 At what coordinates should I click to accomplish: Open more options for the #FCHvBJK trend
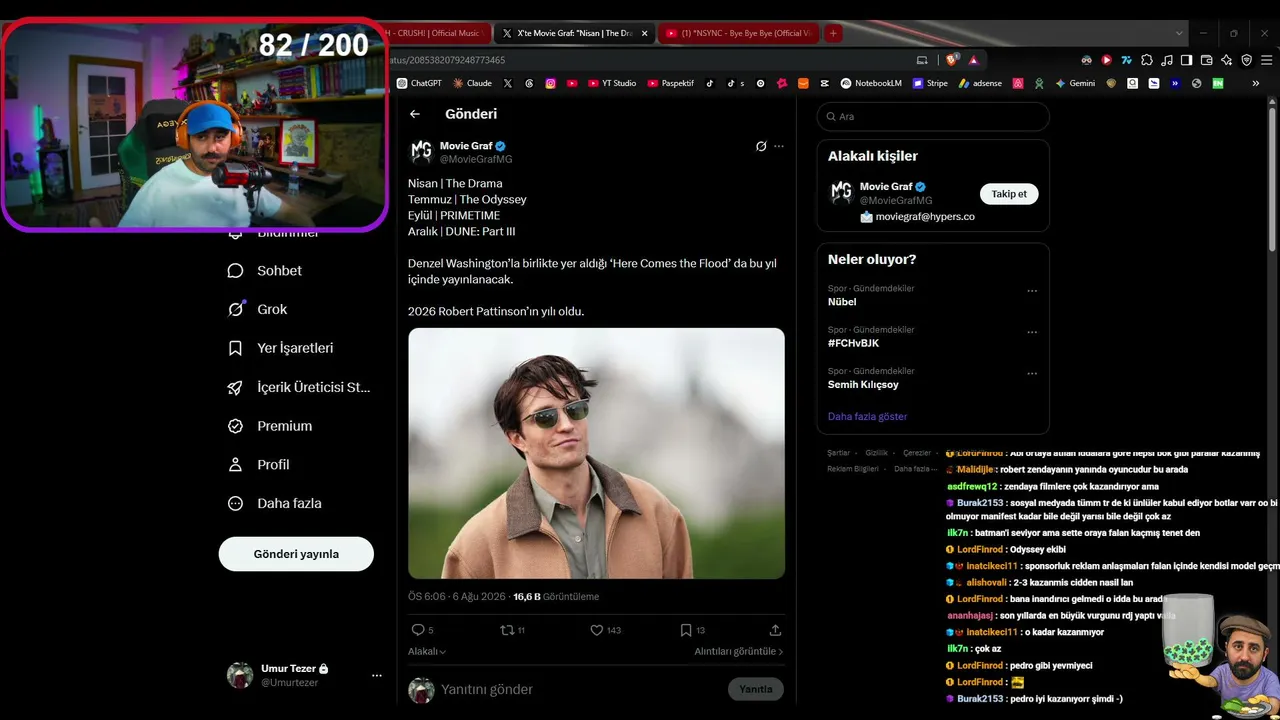[x=1032, y=332]
